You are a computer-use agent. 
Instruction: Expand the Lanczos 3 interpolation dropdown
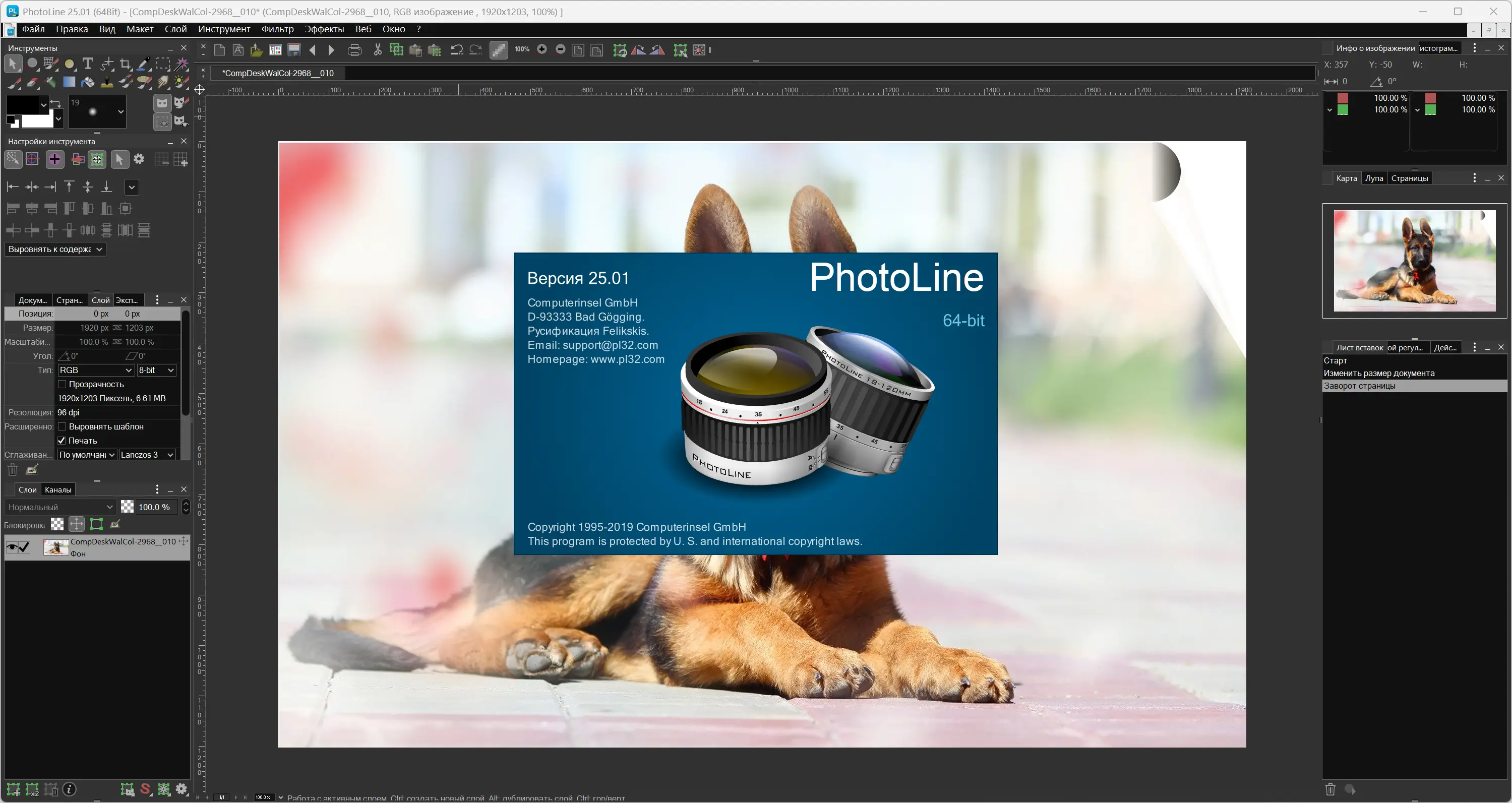[x=147, y=454]
